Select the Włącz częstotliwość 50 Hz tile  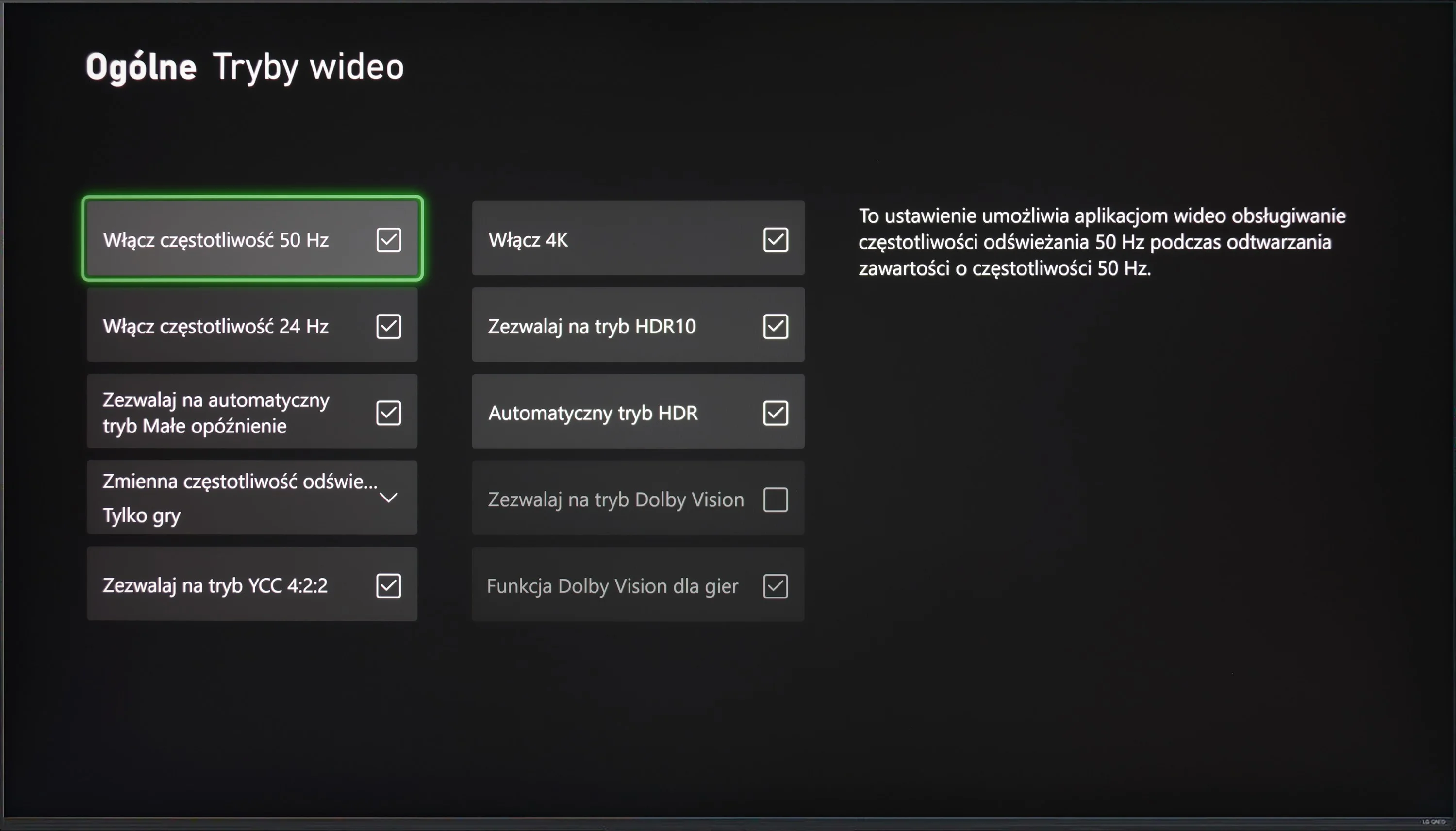(x=252, y=238)
